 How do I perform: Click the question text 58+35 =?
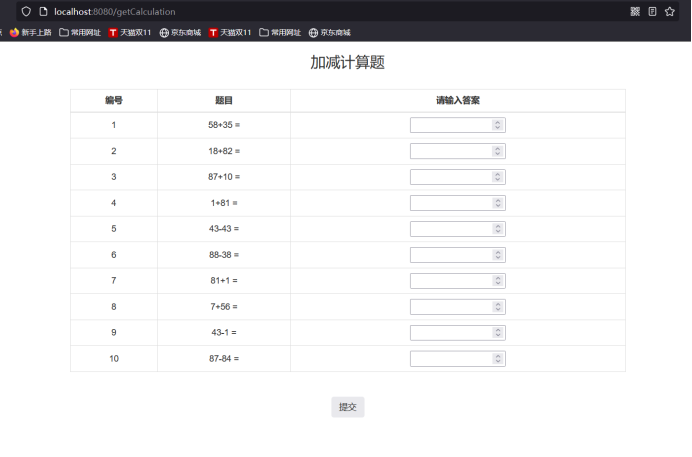(x=224, y=125)
